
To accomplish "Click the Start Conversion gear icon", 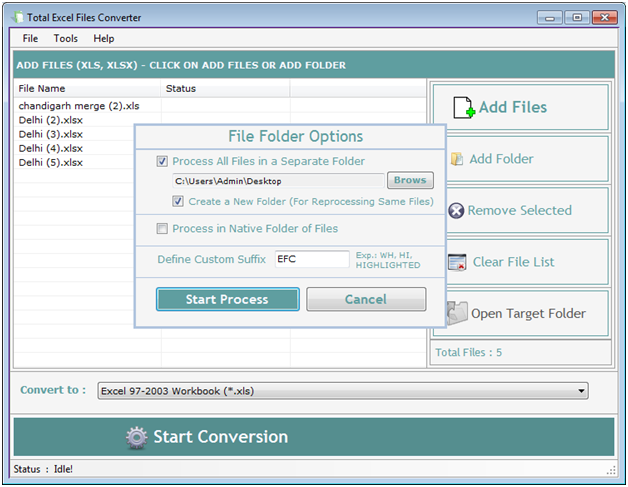I will point(137,437).
